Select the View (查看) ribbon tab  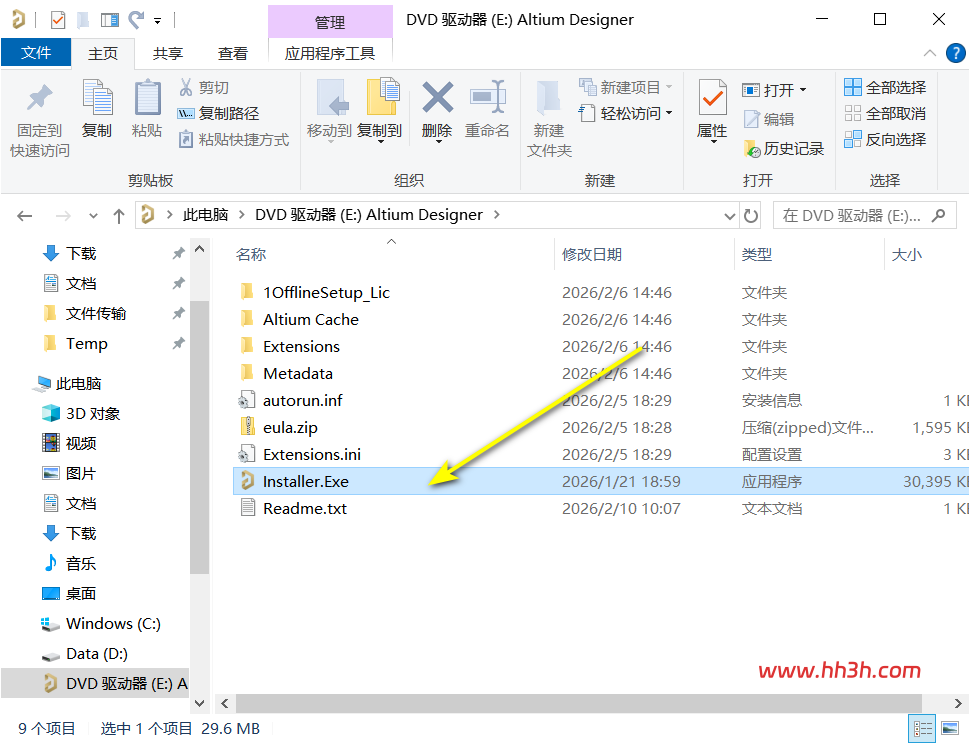pos(233,54)
